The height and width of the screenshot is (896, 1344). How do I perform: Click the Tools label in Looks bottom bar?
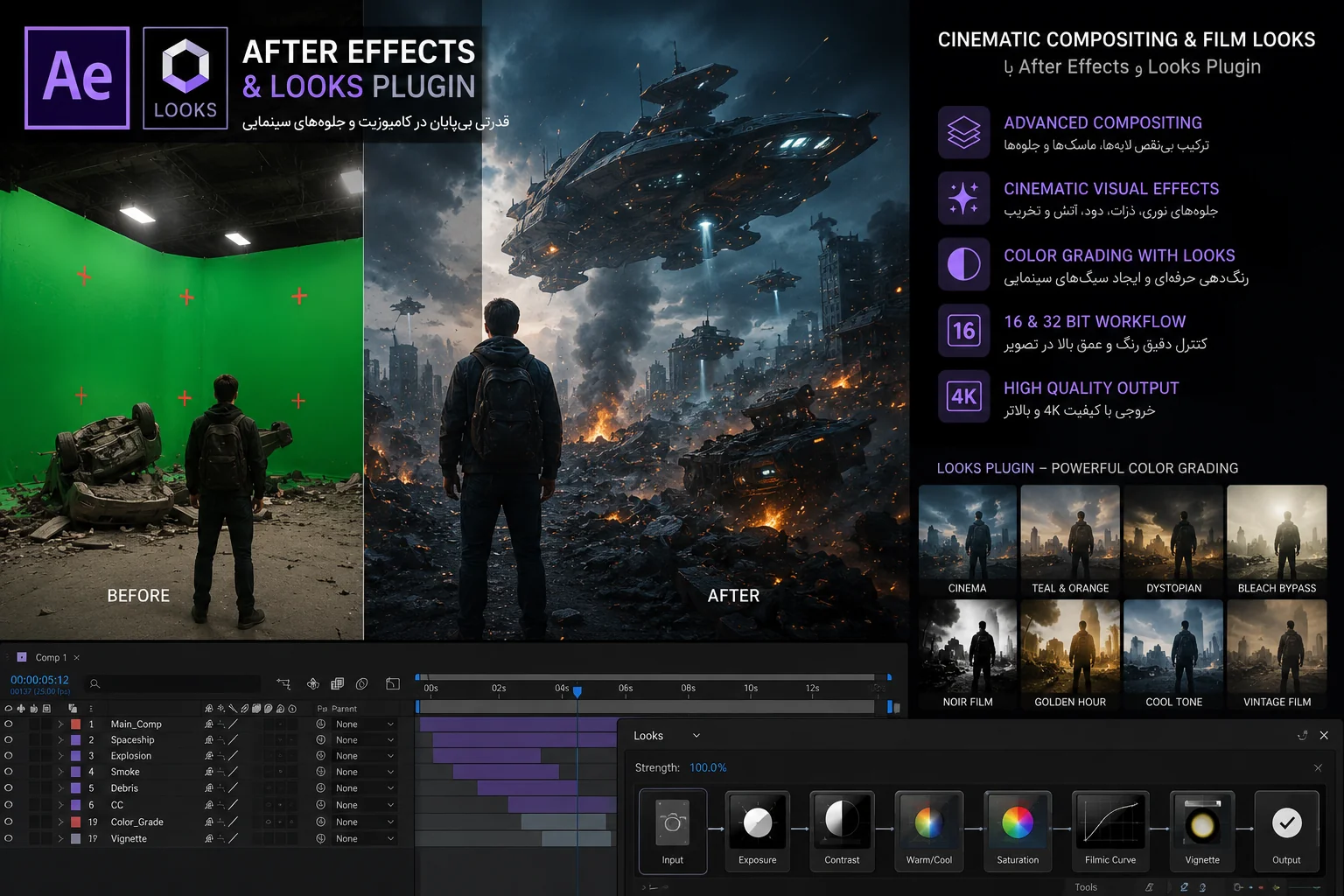click(1086, 887)
